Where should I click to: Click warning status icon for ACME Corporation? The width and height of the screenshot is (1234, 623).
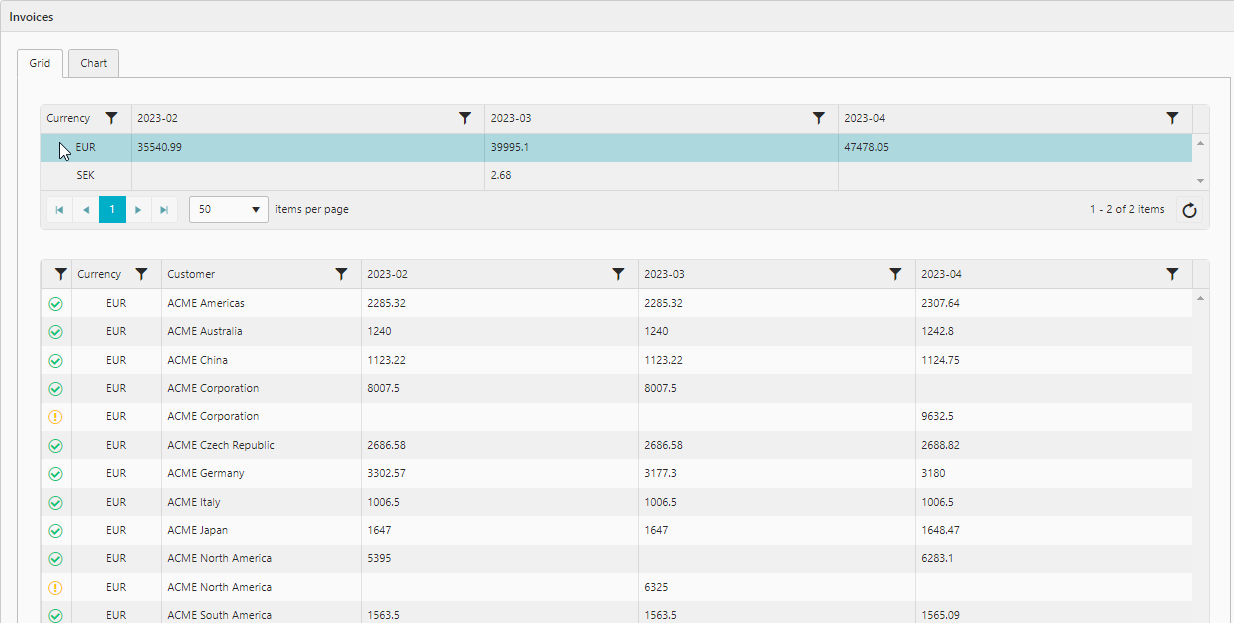(55, 417)
